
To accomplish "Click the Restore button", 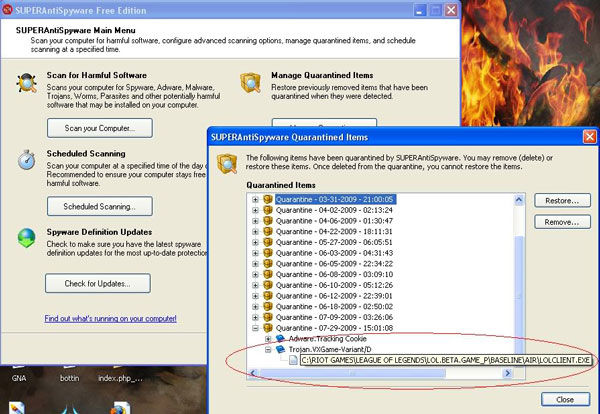I will pyautogui.click(x=562, y=200).
